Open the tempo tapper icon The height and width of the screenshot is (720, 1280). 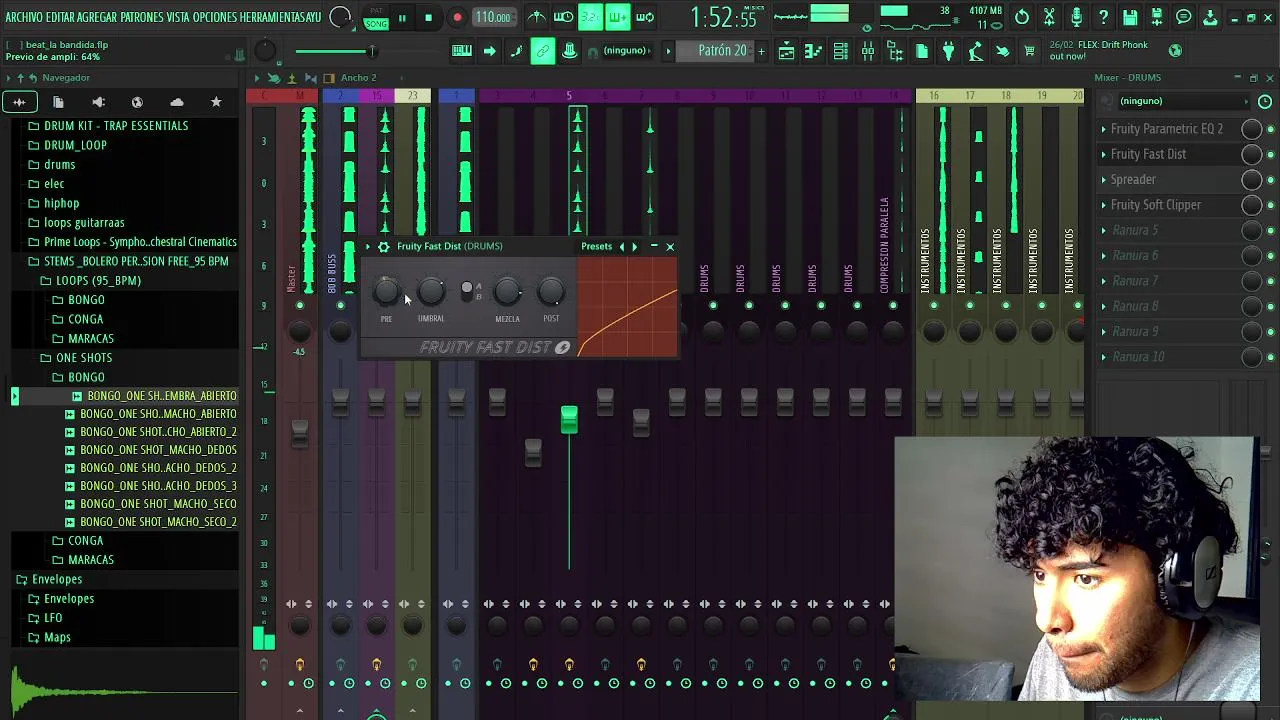tap(976, 51)
